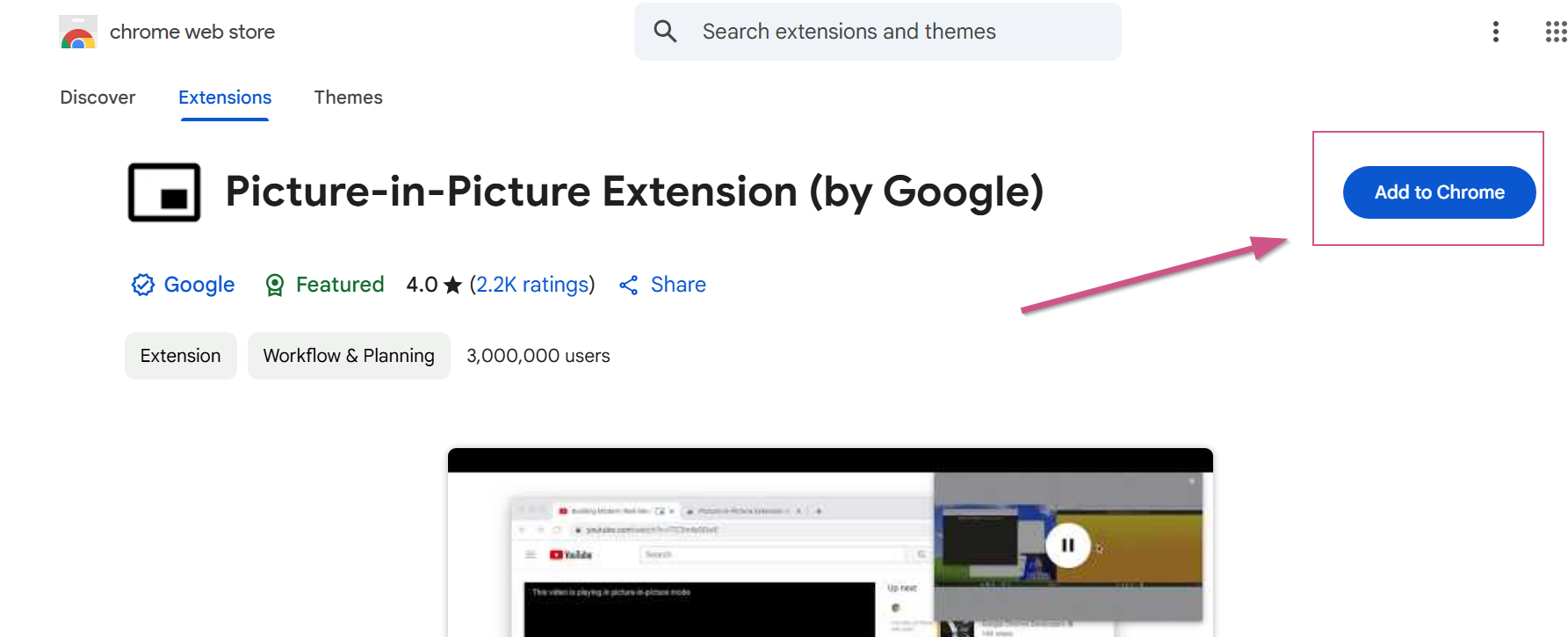Click the Featured badge ribbon icon
Screen dimensions: 1568x637
275,285
